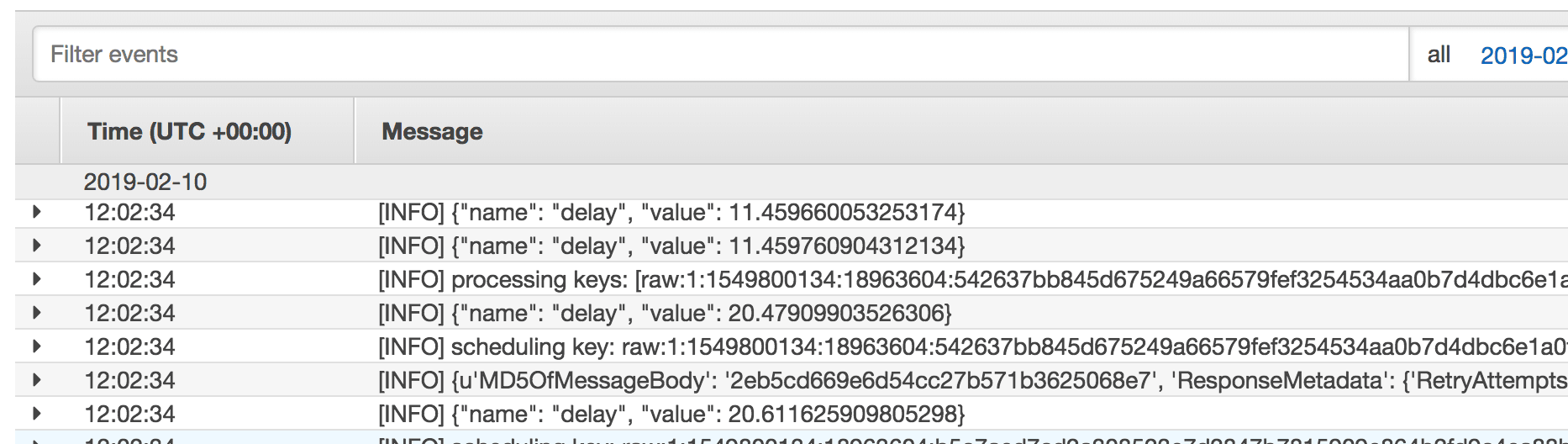Click the scheduling key message text
This screenshot has height=444, width=1568.
pyautogui.click(x=973, y=346)
